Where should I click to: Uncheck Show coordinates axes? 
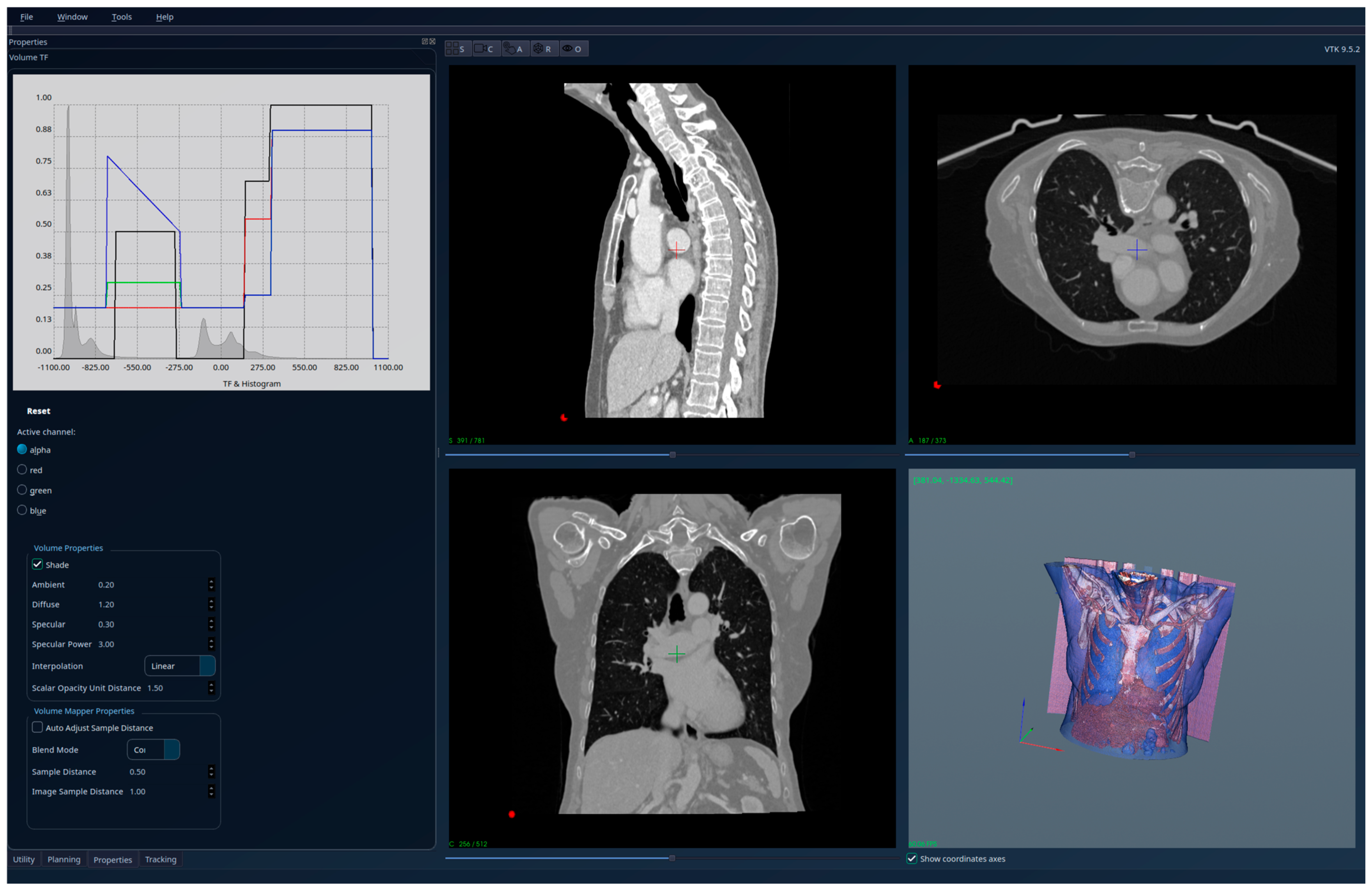coord(912,859)
